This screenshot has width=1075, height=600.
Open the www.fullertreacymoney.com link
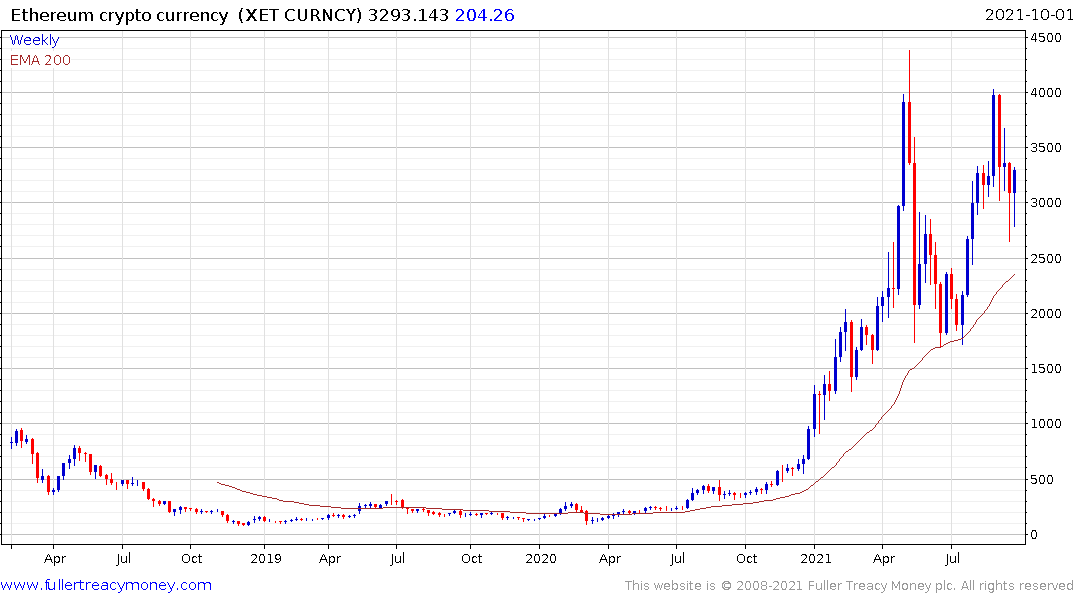(106, 585)
